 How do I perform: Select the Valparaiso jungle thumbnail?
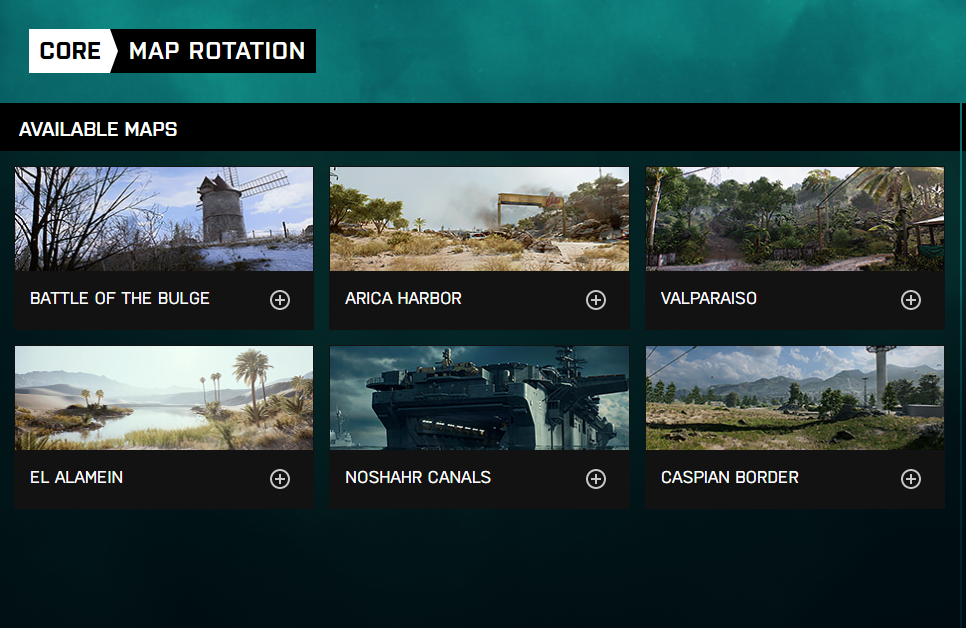795,219
